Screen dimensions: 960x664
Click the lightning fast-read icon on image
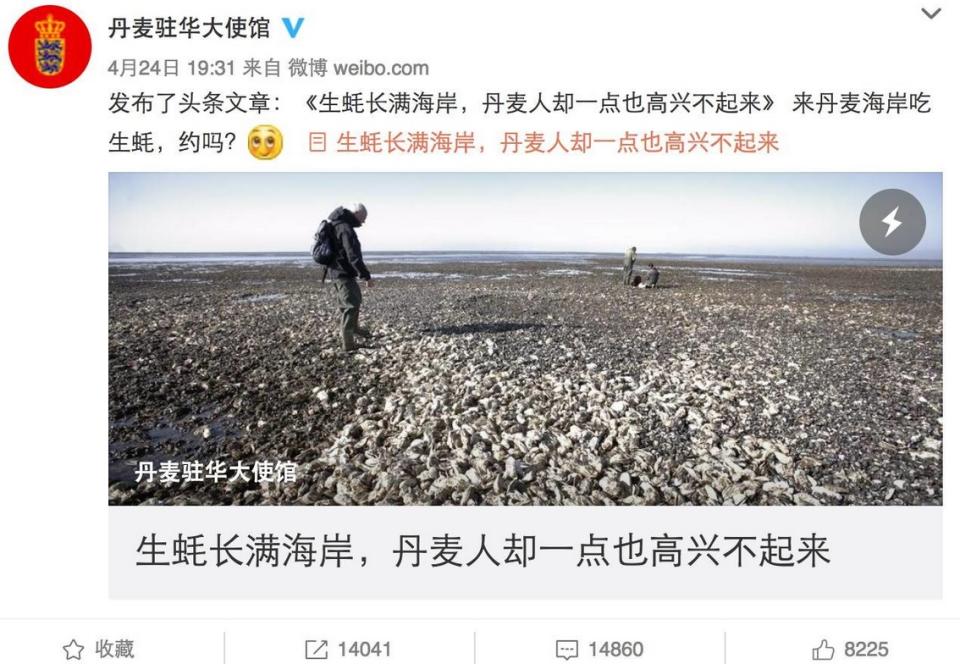(892, 222)
